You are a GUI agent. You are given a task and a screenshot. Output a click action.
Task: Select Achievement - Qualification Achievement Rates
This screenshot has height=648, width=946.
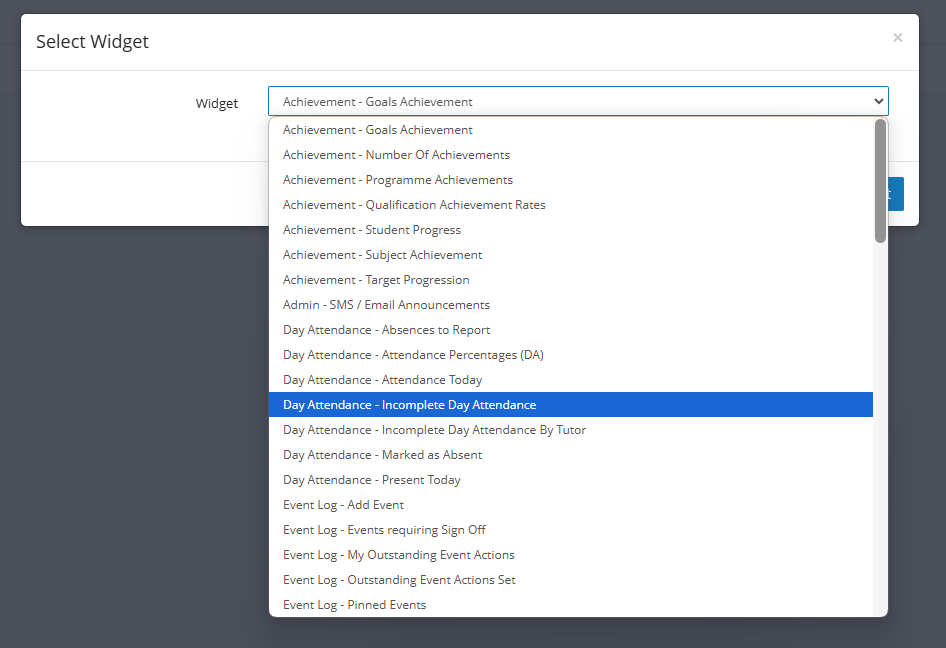tap(571, 205)
